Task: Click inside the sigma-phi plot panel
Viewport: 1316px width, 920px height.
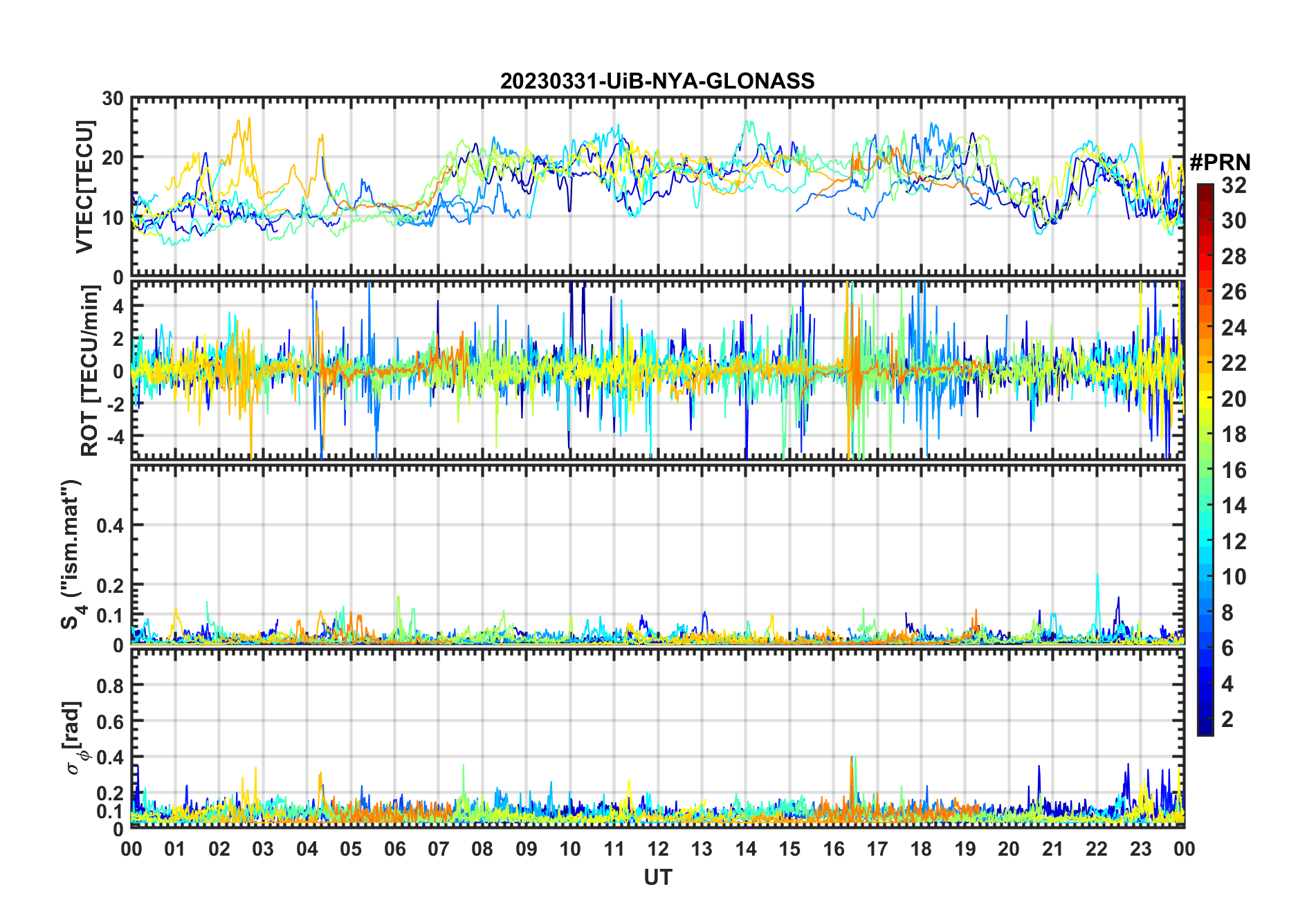Action: pos(657,737)
